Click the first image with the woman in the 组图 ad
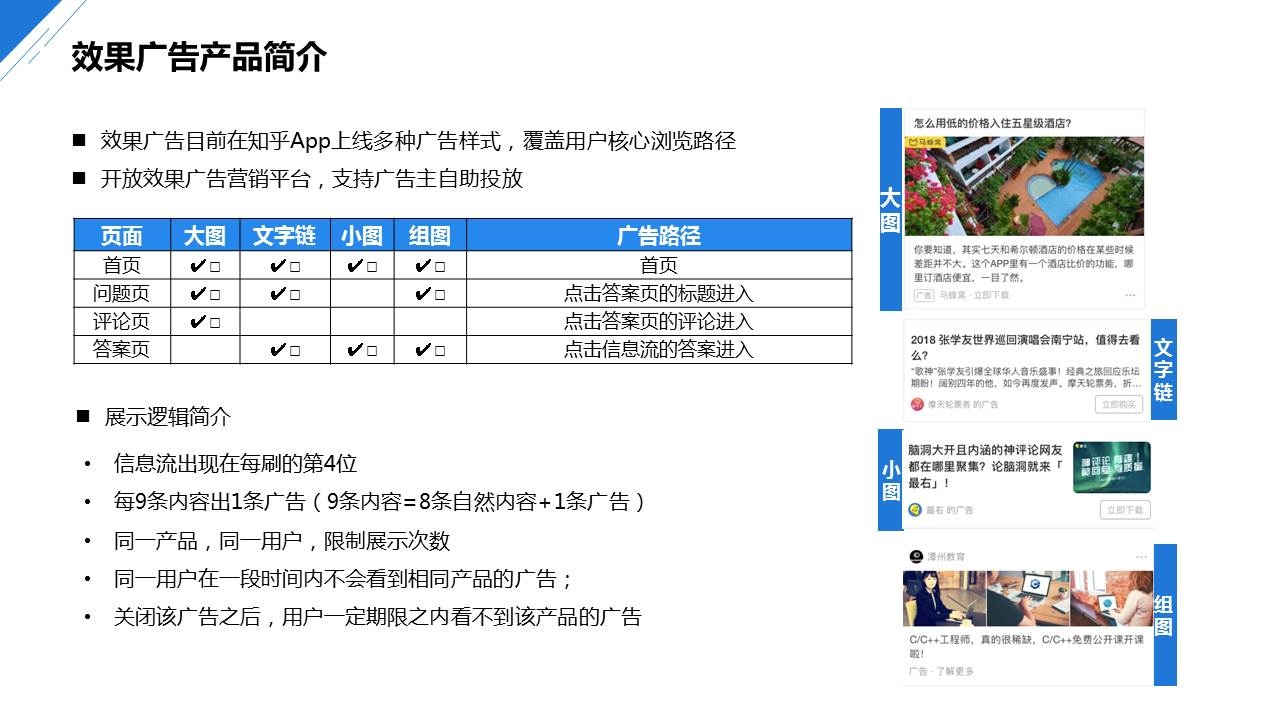 click(943, 598)
